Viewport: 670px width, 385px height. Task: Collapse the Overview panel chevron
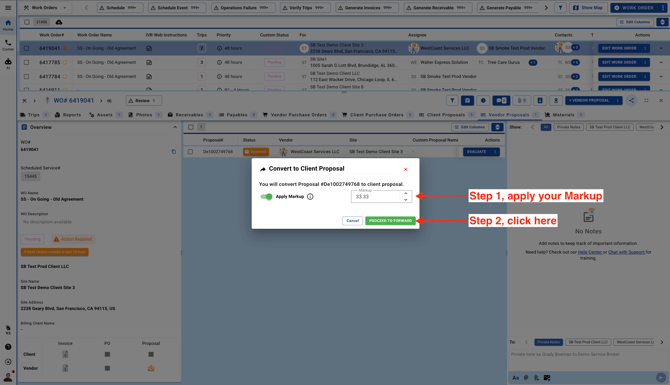(175, 127)
